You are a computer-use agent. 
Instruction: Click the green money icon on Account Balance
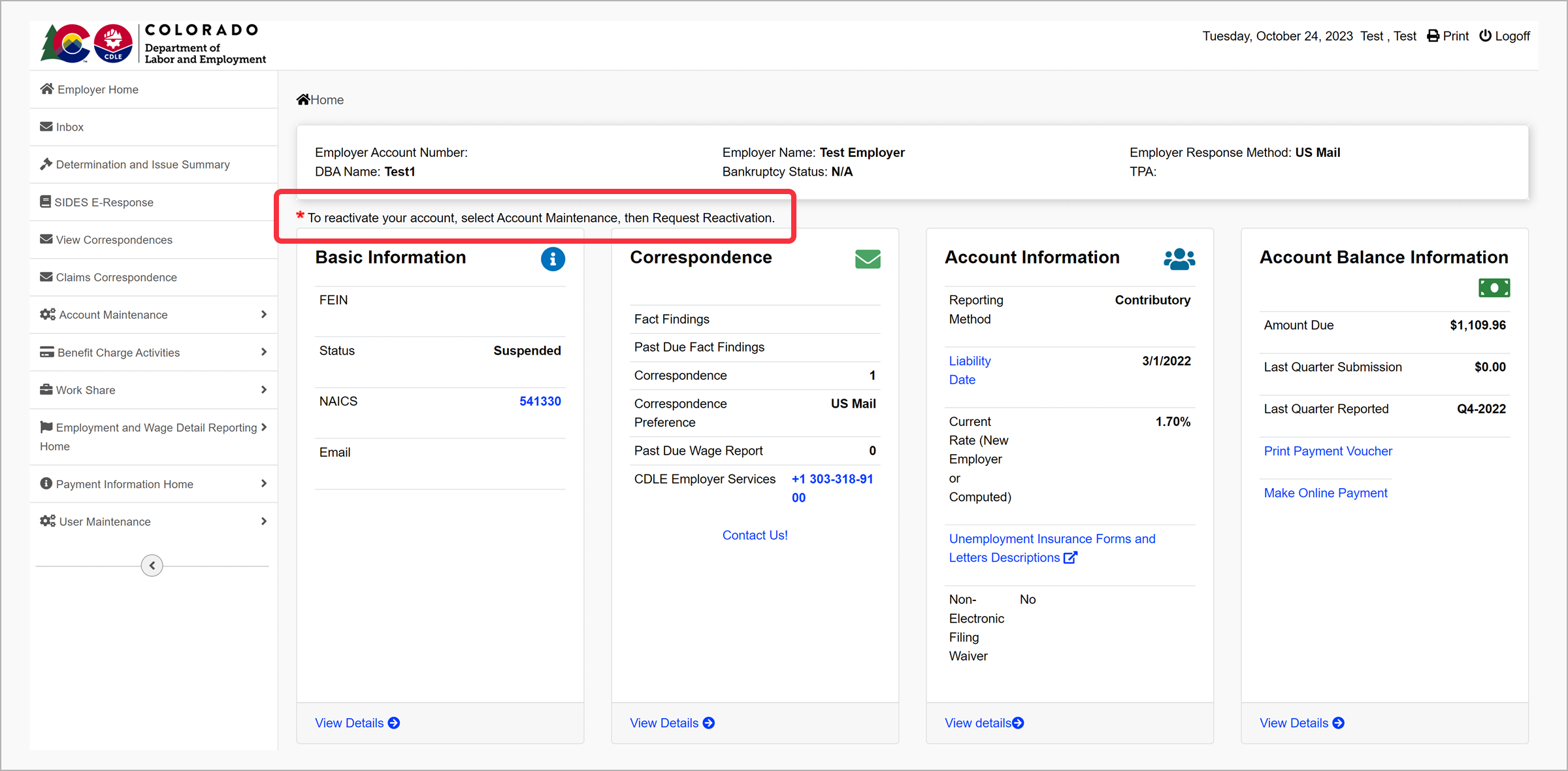coord(1494,288)
